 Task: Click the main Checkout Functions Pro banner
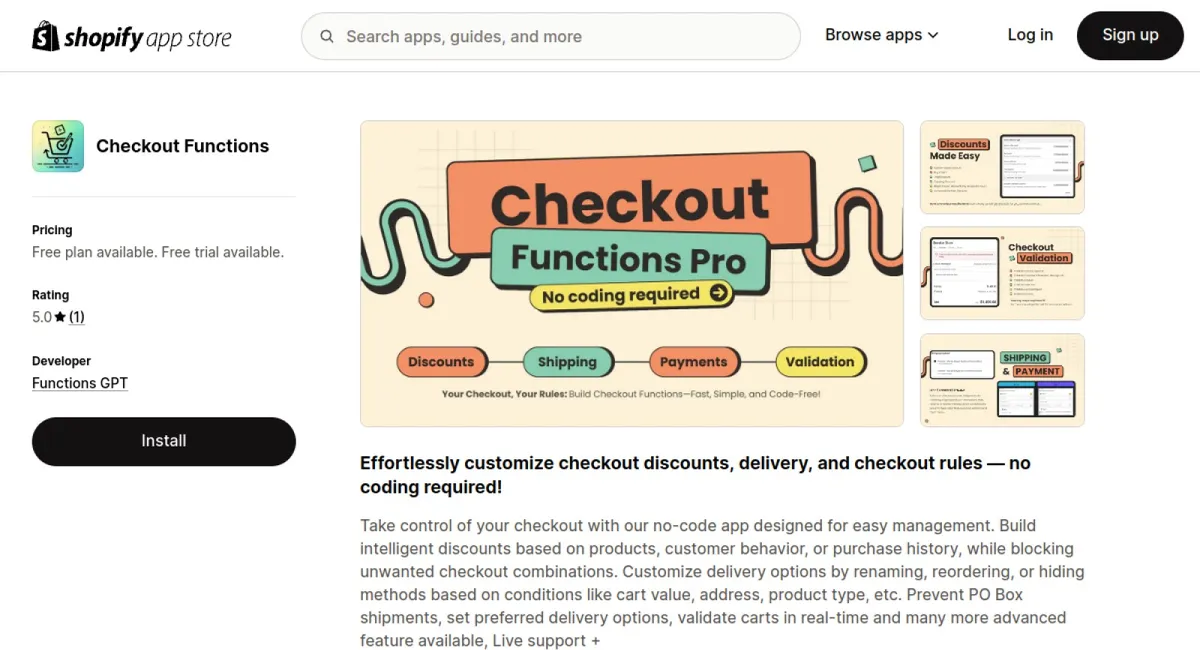click(x=632, y=273)
